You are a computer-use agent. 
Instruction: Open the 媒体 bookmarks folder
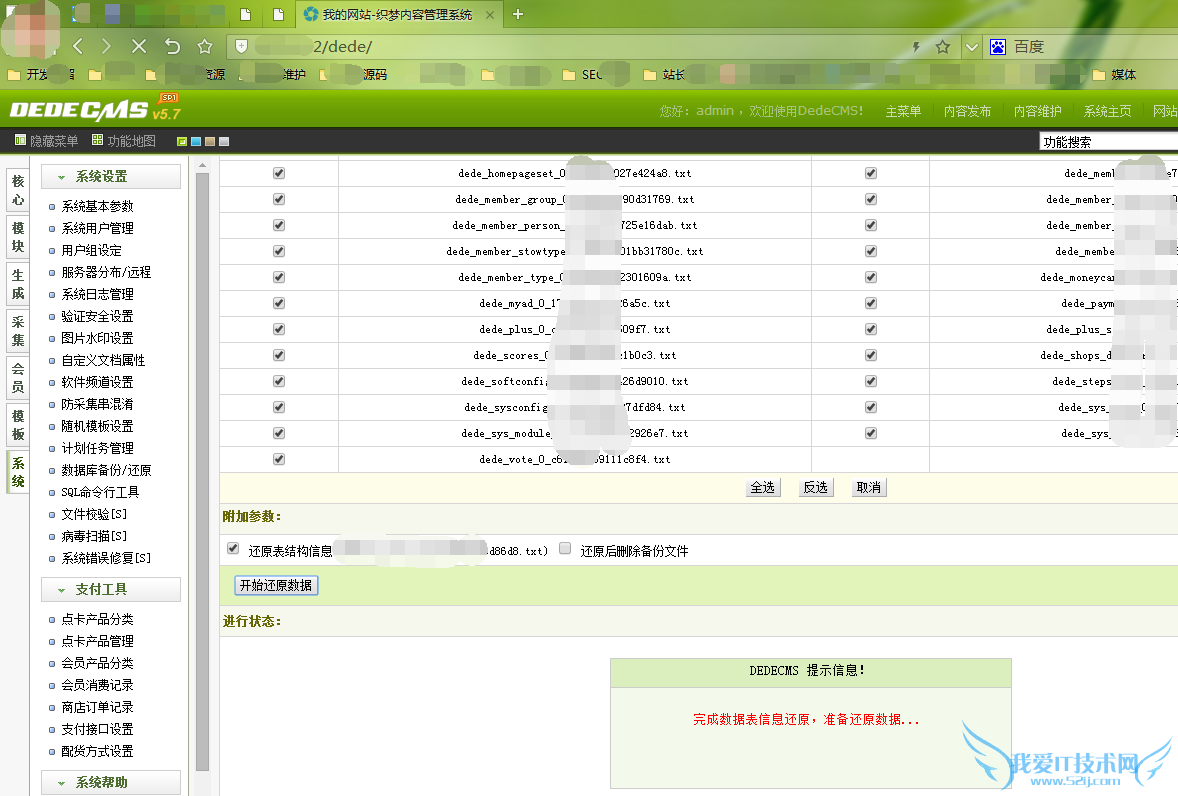tap(1114, 74)
